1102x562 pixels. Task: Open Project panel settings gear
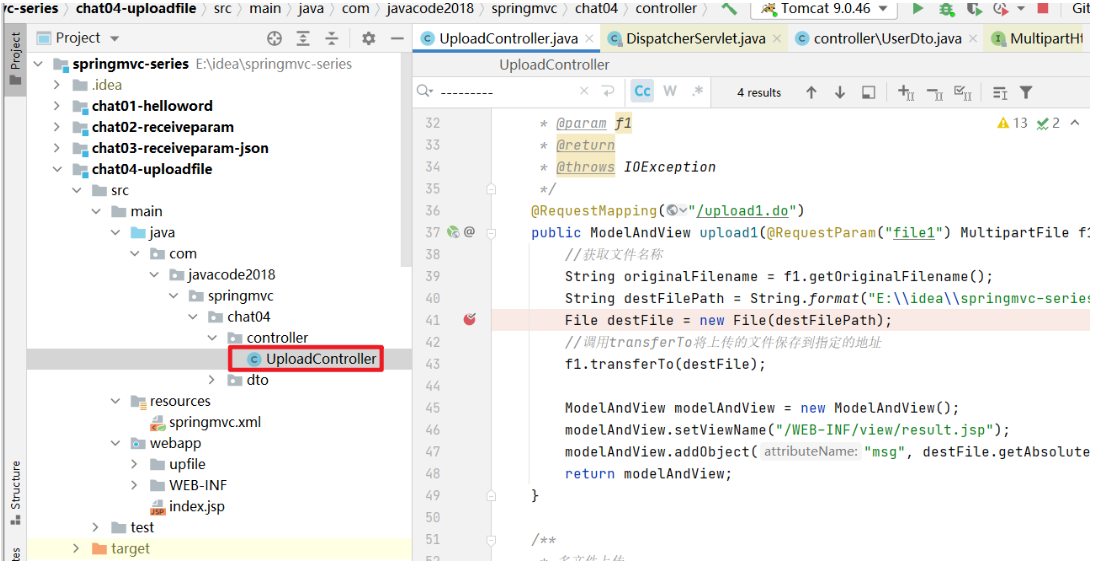point(368,38)
